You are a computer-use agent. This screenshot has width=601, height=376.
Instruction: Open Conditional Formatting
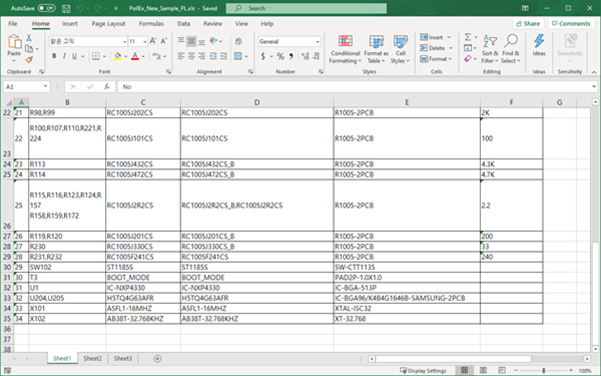click(345, 49)
